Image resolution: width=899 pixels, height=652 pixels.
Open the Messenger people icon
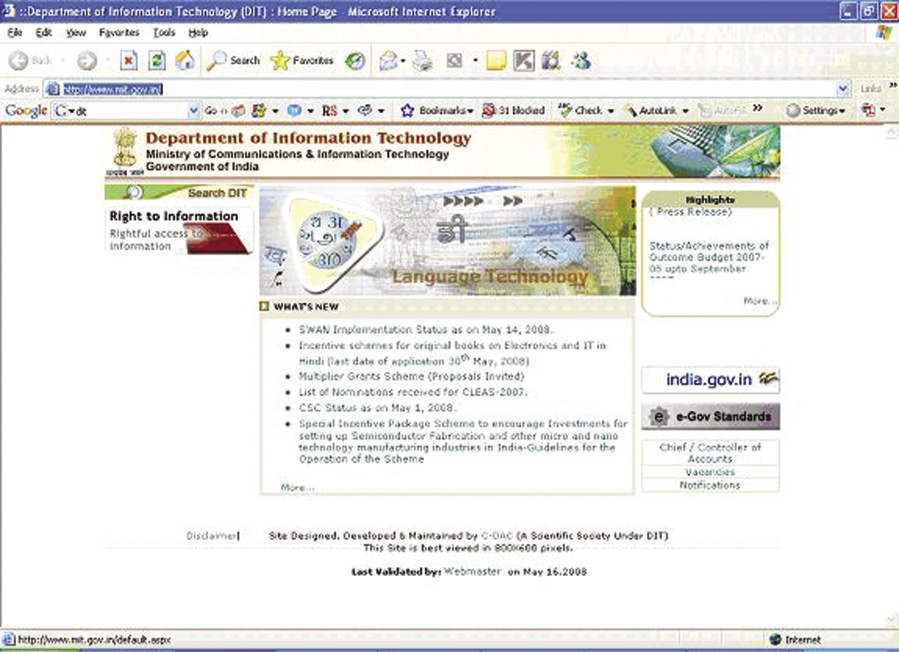click(x=581, y=61)
